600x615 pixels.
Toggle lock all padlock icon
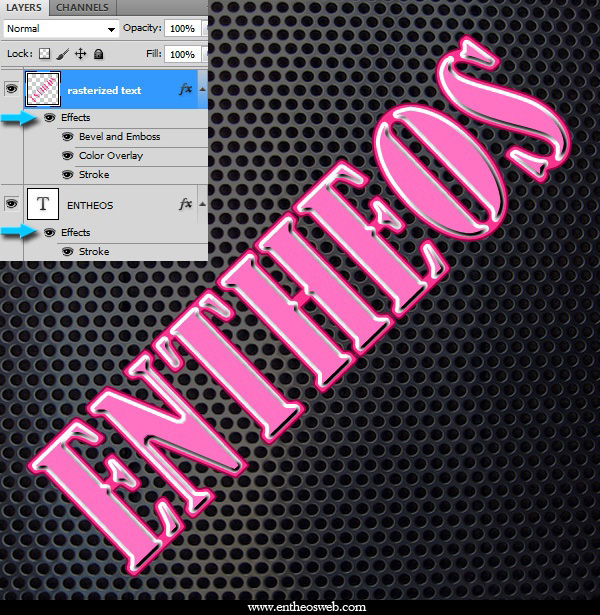pyautogui.click(x=98, y=54)
